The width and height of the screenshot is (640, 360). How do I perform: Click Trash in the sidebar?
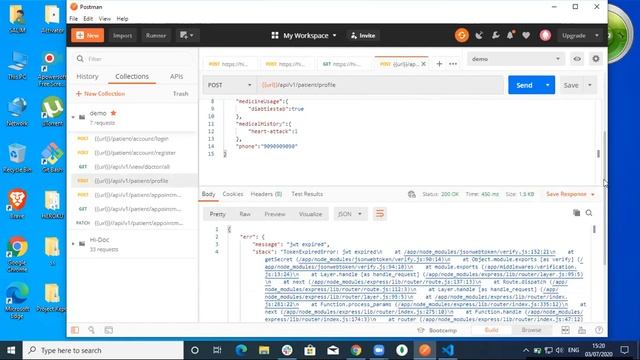pyautogui.click(x=180, y=94)
